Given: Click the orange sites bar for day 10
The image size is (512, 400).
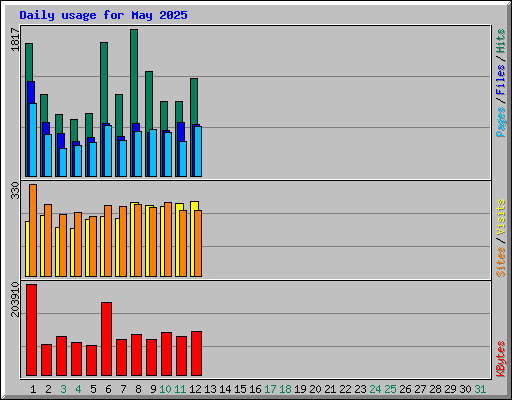Looking at the screenshot, I should pos(168,239).
